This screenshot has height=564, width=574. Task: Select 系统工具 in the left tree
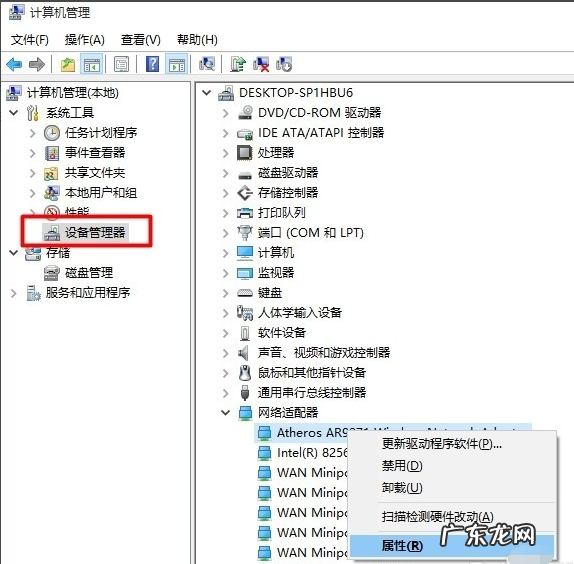[x=70, y=113]
